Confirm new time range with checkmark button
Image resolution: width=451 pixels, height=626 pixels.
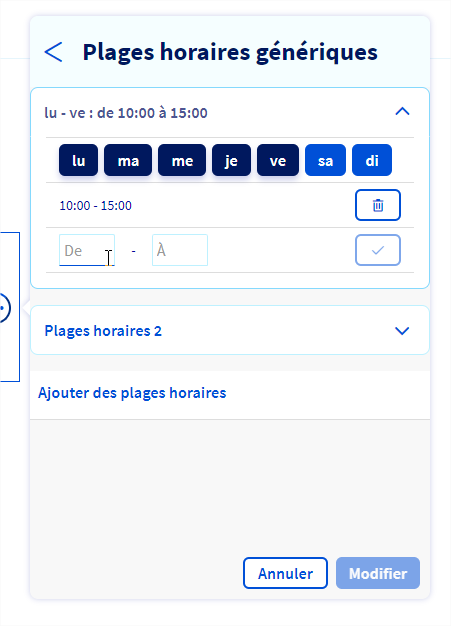[x=378, y=250]
